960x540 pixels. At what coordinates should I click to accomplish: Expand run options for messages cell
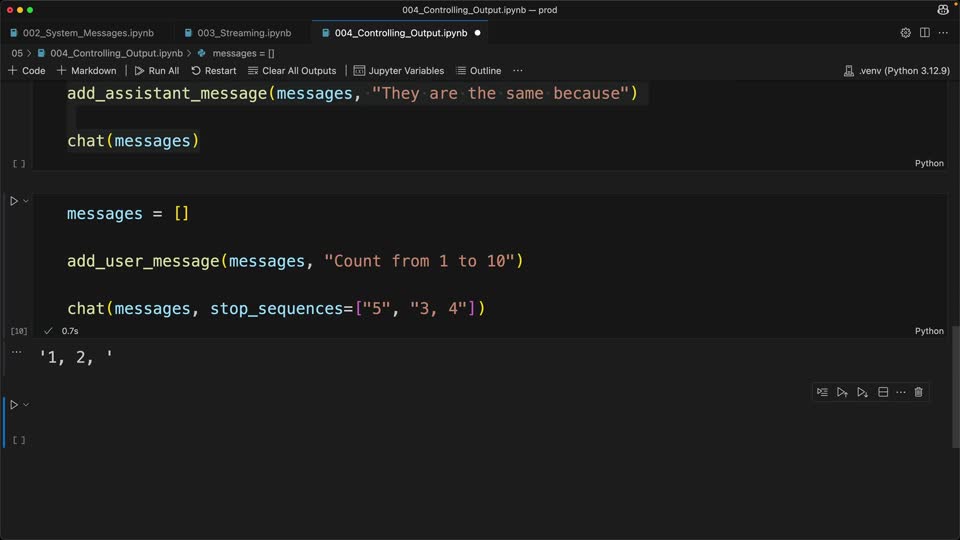(26, 201)
